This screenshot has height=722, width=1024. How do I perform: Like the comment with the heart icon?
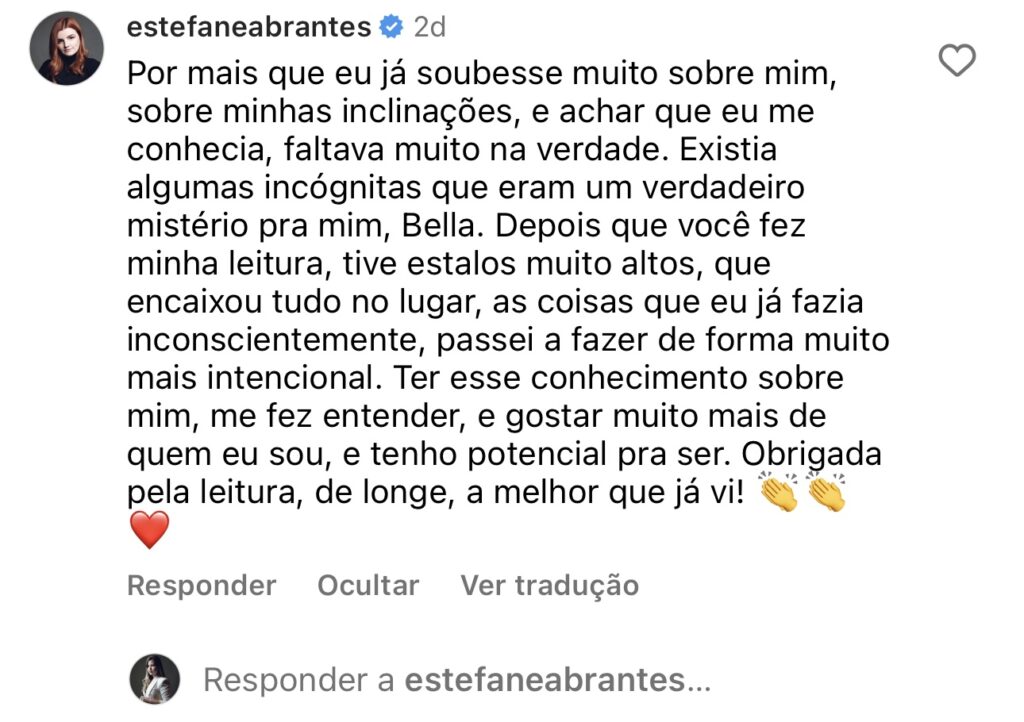point(958,62)
